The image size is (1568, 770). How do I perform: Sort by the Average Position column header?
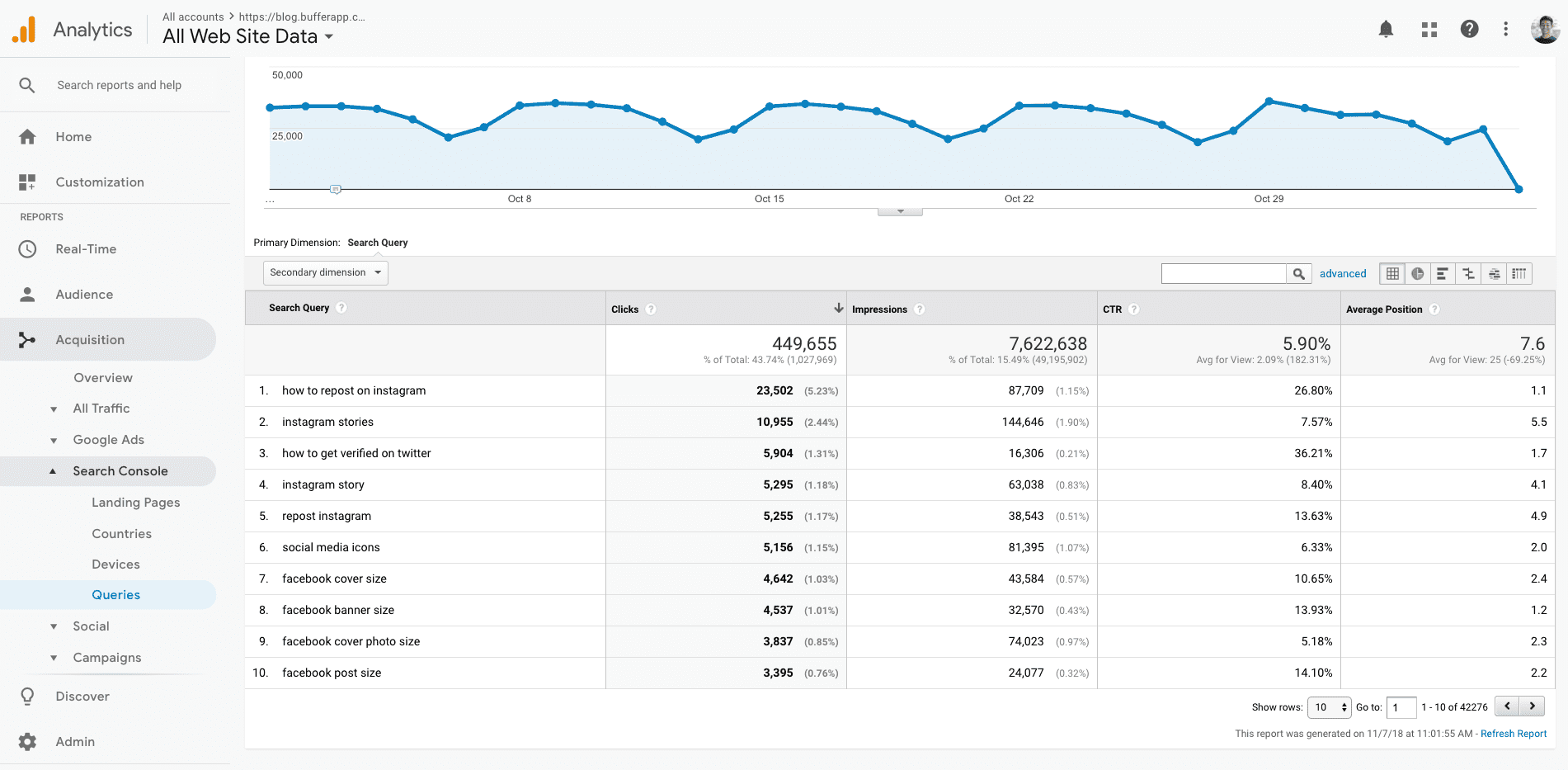coord(1384,309)
